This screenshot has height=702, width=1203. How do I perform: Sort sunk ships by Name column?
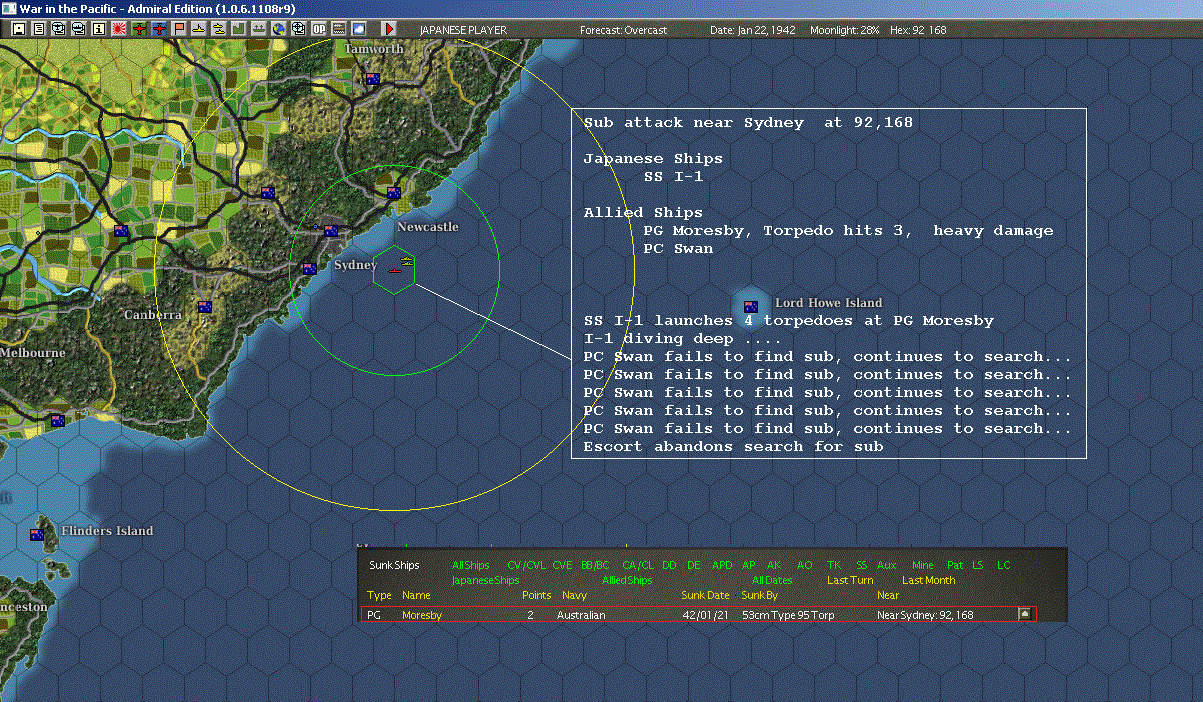click(x=416, y=595)
